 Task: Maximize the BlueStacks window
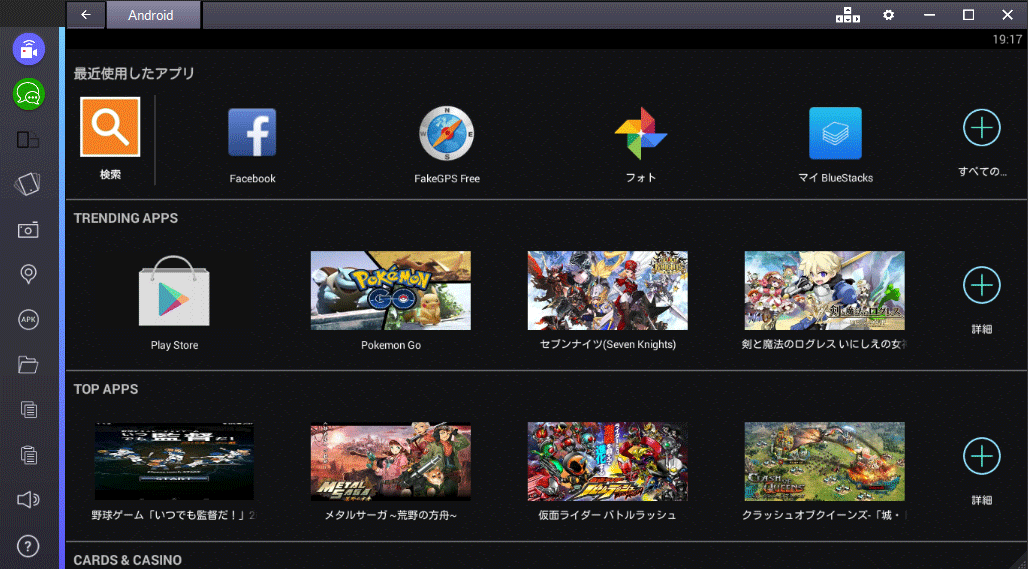(968, 14)
